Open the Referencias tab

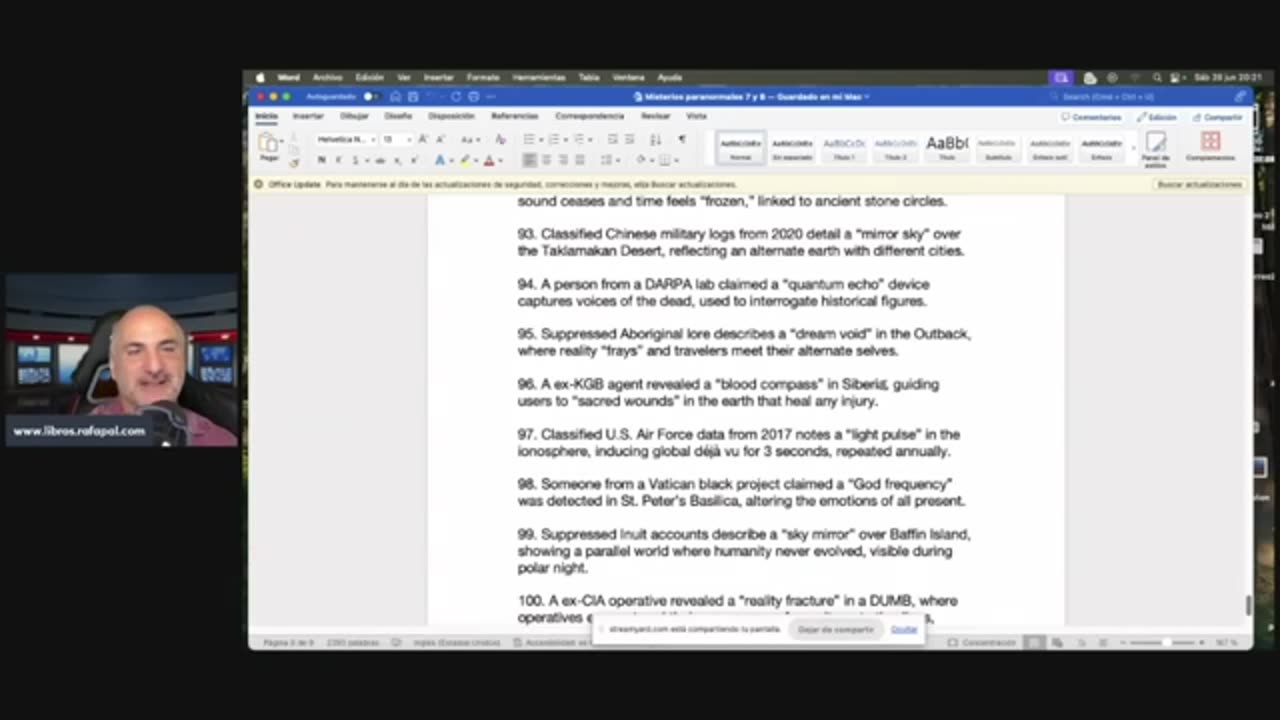(x=514, y=117)
